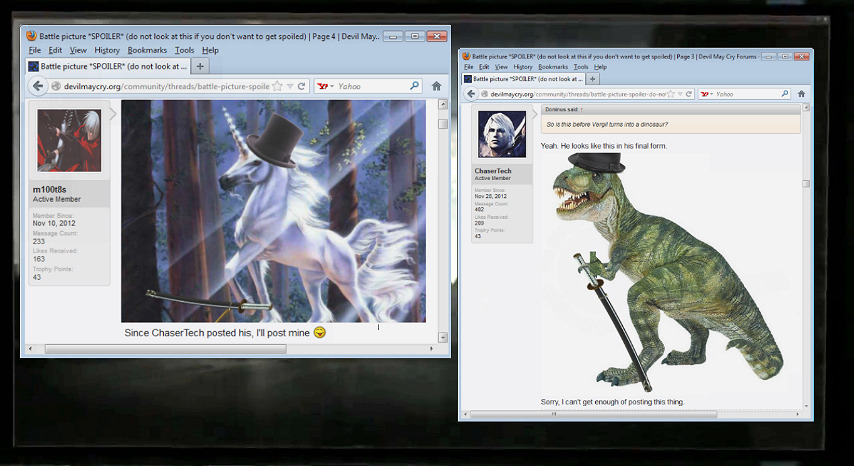This screenshot has height=466, width=854.
Task: Open Help menu in right window
Action: point(600,67)
